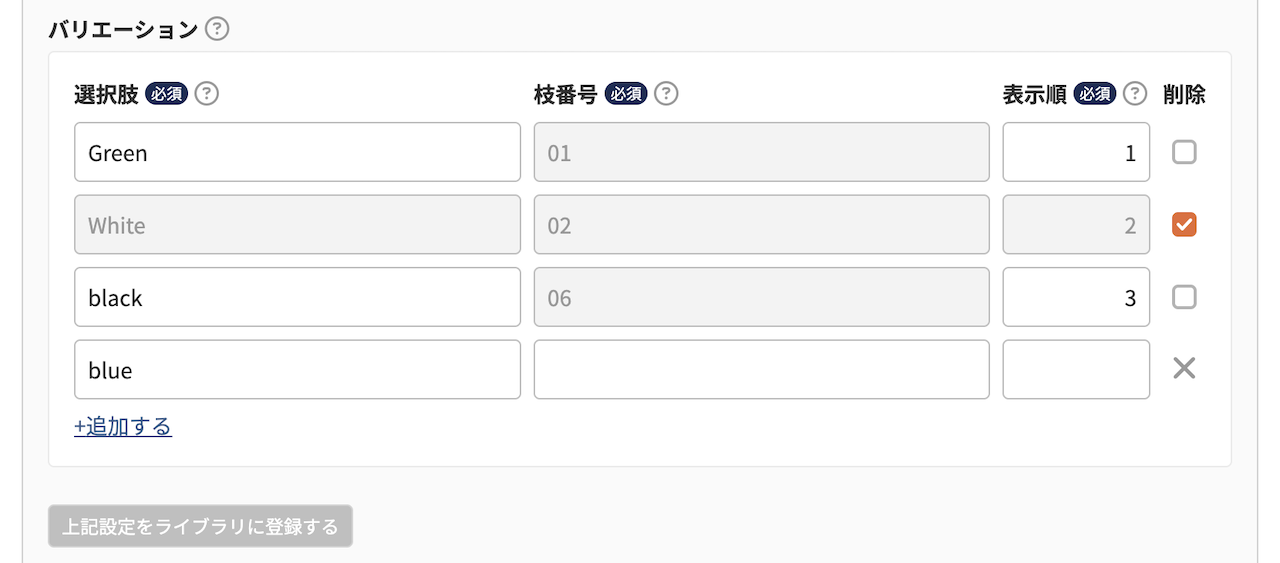Click the +追加する link
Image resolution: width=1280 pixels, height=563 pixels.
pos(123,427)
